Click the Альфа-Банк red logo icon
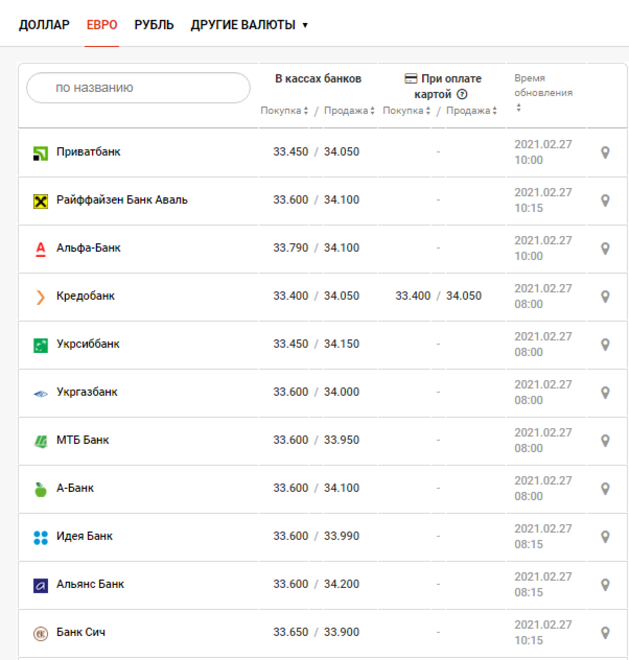 (x=40, y=249)
